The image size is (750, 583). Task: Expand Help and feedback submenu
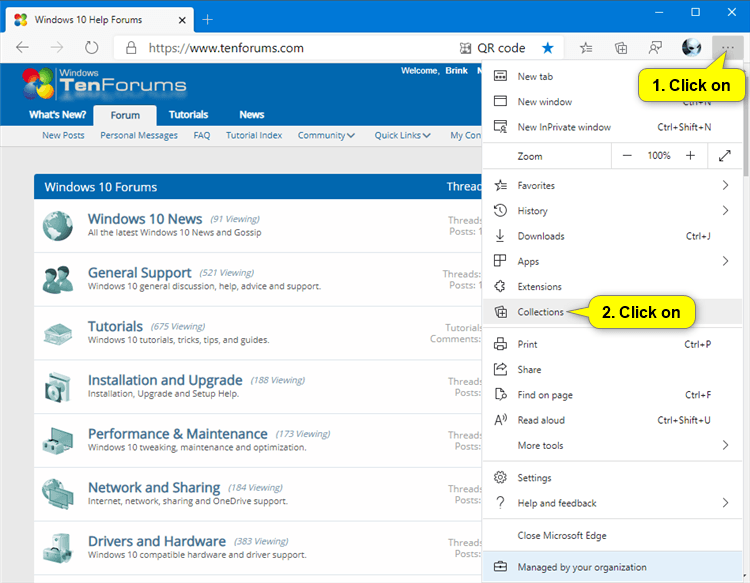(612, 503)
